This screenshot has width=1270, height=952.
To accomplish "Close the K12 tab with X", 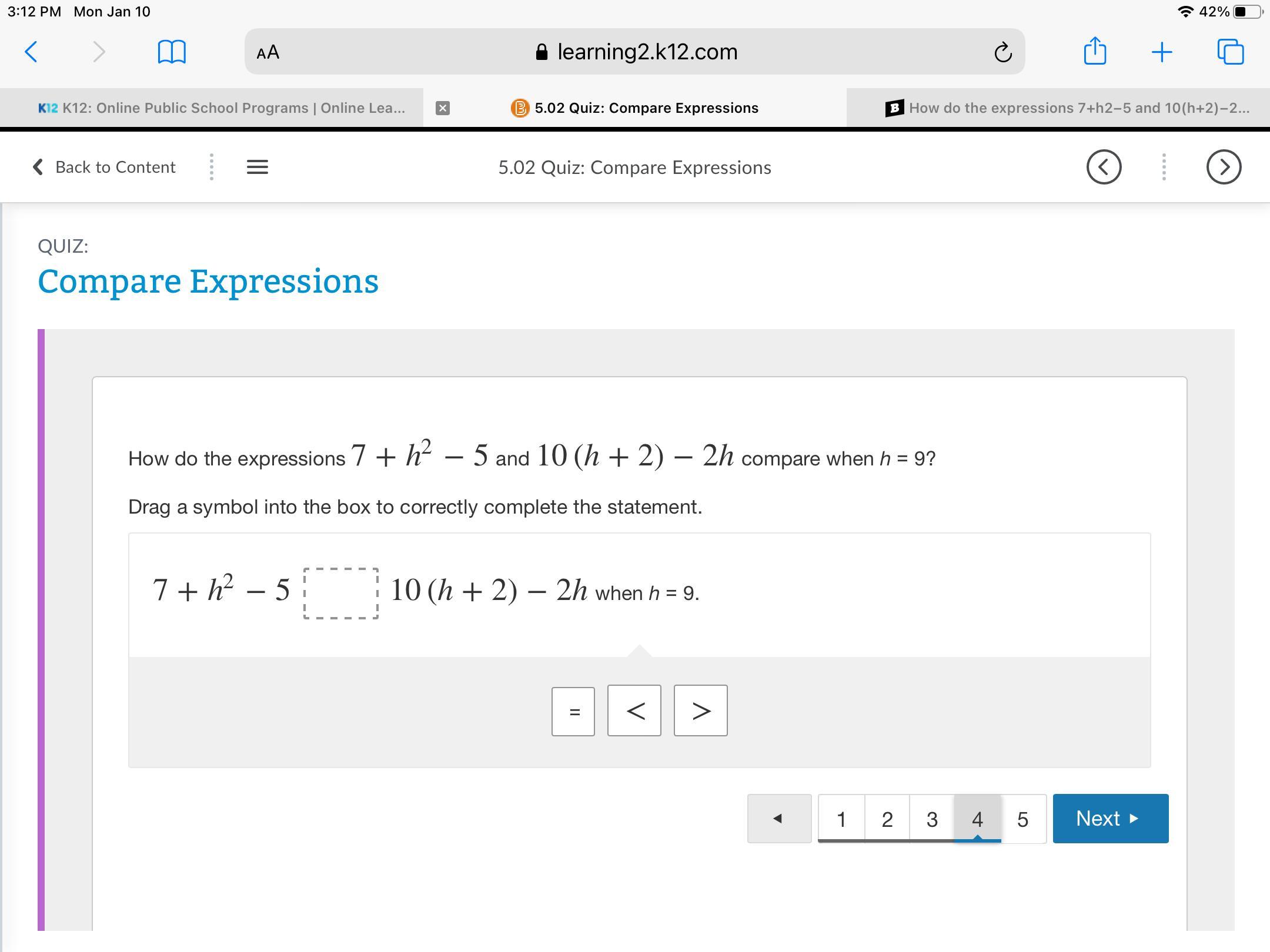I will (443, 108).
